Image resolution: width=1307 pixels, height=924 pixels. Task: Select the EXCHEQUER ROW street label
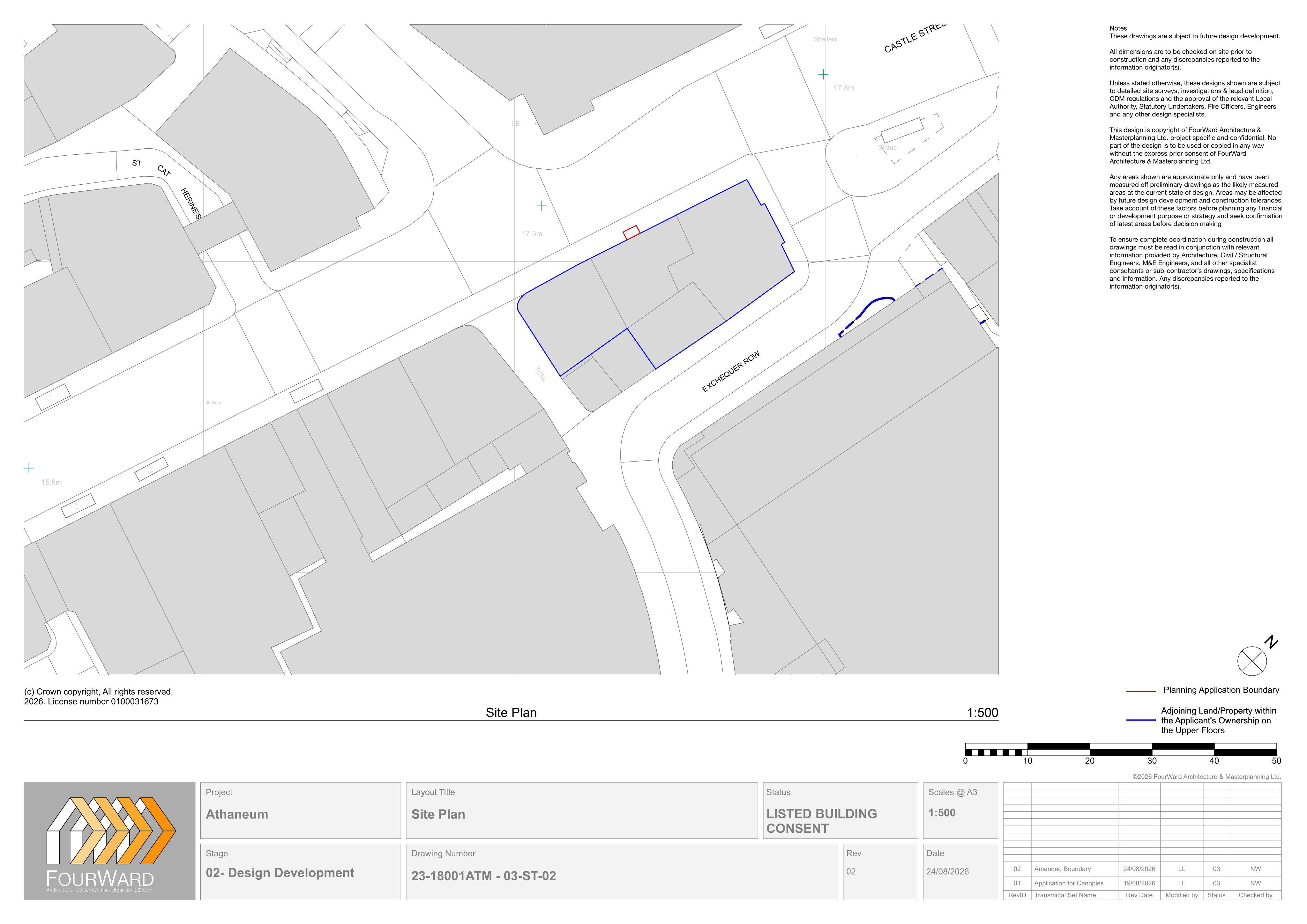pos(731,372)
